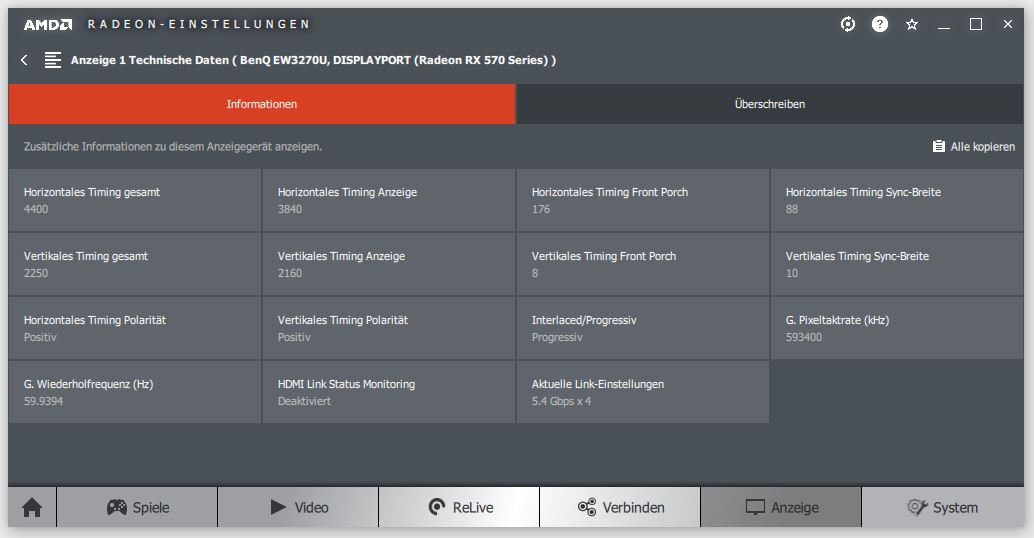Switch to the Überschreiben tab
Image resolution: width=1034 pixels, height=538 pixels.
coord(770,104)
